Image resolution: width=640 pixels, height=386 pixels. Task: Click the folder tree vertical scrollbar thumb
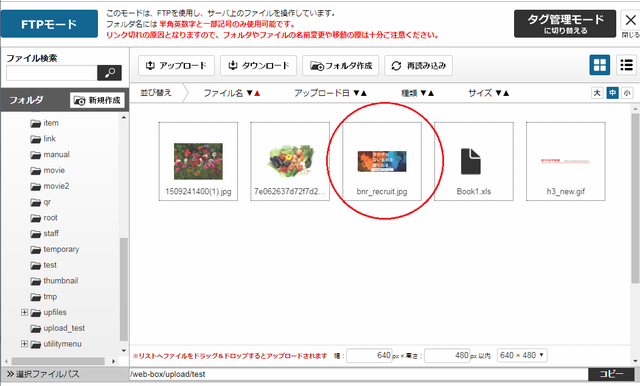124,289
